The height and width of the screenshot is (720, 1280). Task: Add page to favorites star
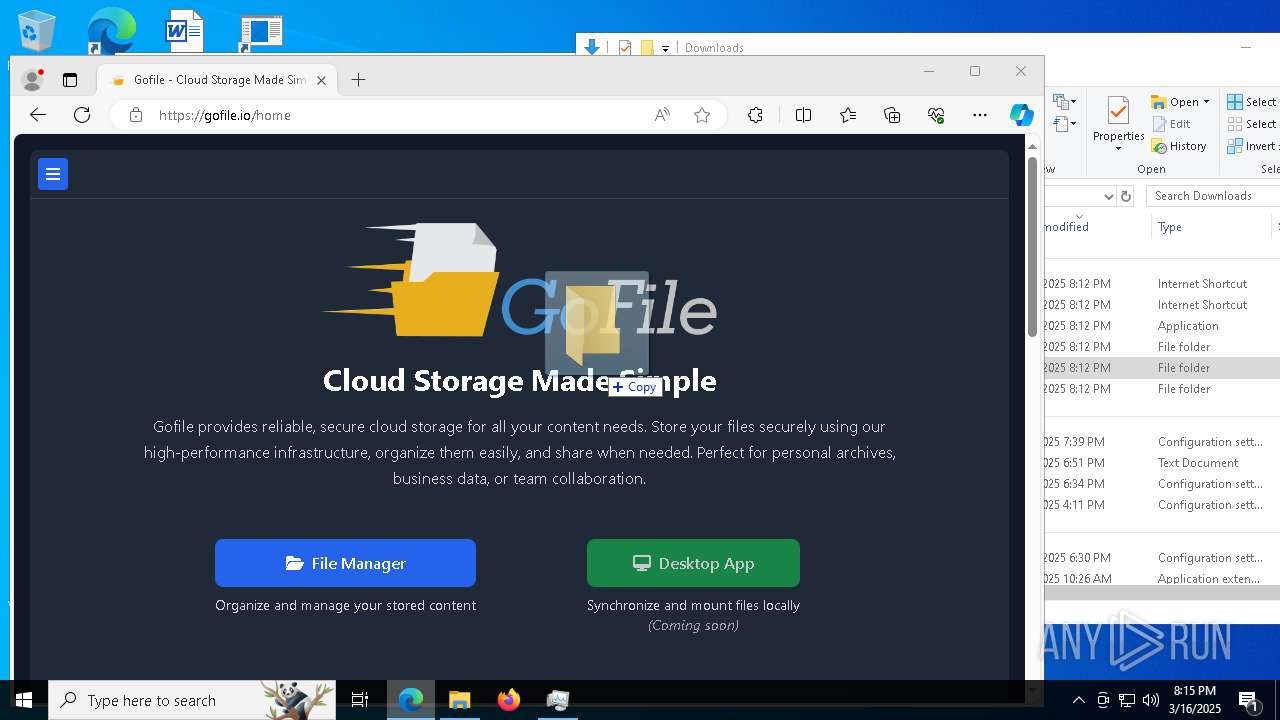[702, 115]
